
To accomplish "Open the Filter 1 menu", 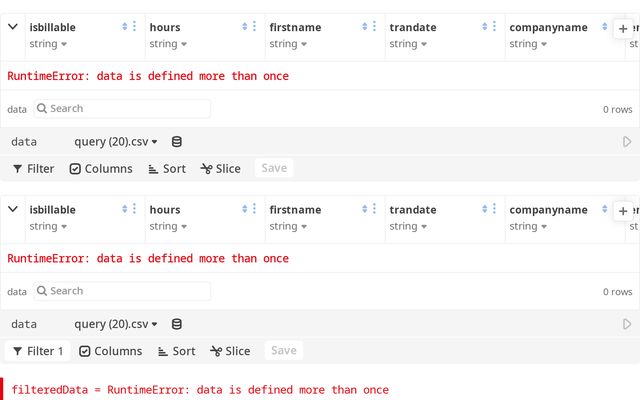I will [38, 351].
